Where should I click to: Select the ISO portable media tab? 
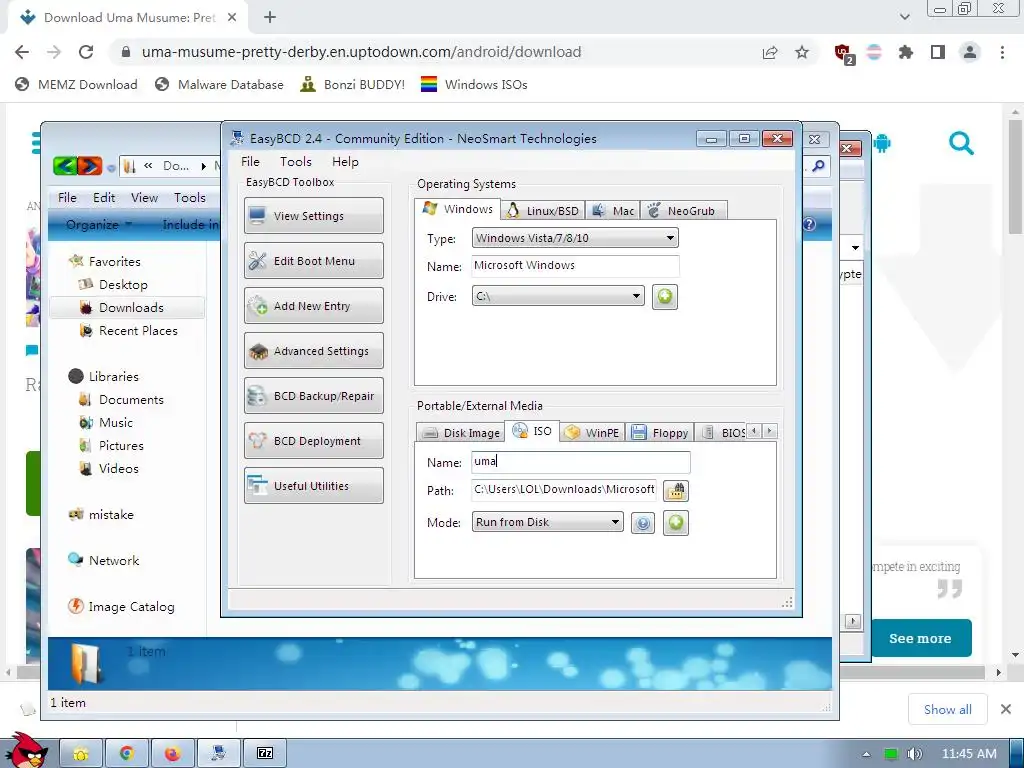tap(532, 431)
